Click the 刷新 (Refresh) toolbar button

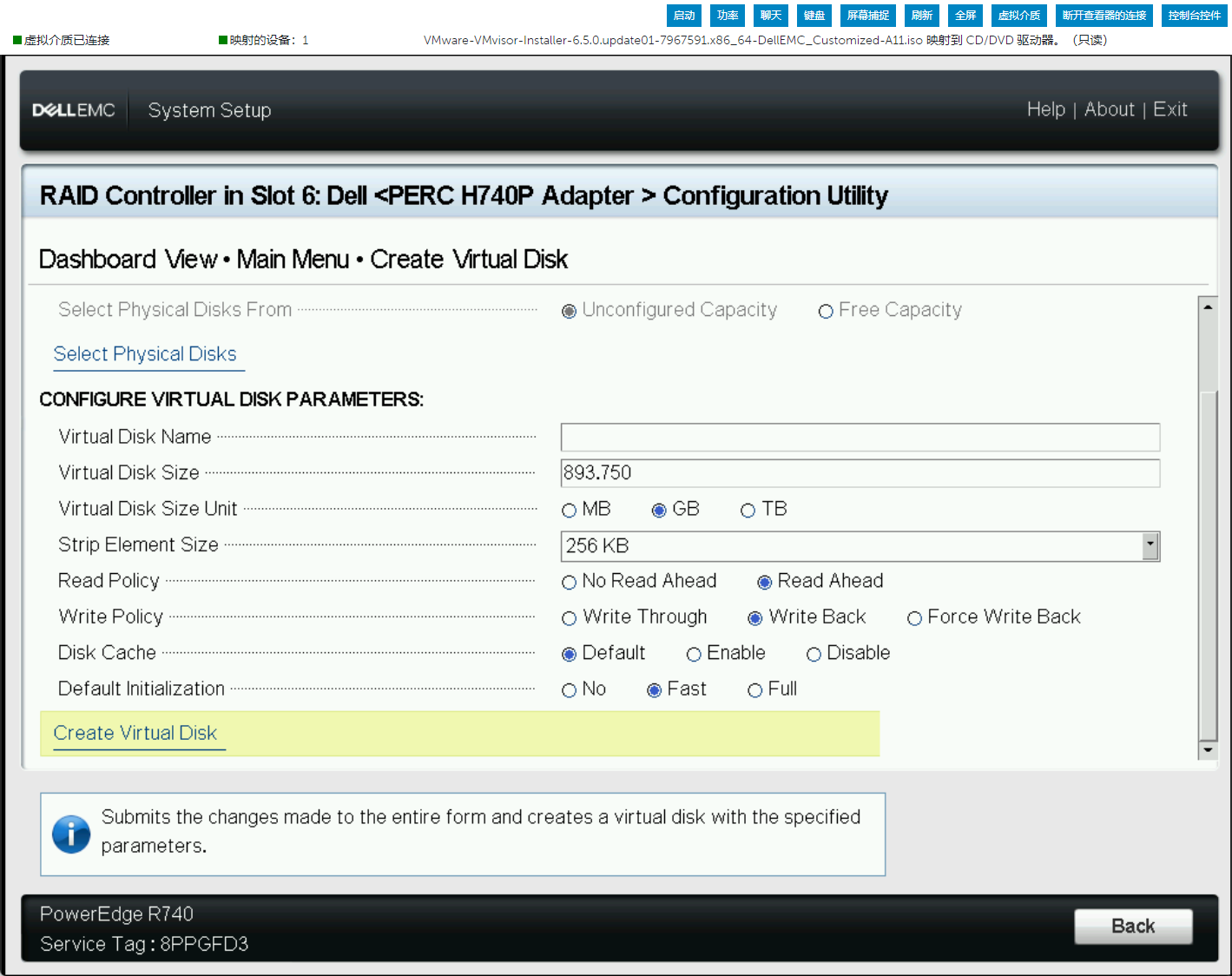[x=922, y=15]
